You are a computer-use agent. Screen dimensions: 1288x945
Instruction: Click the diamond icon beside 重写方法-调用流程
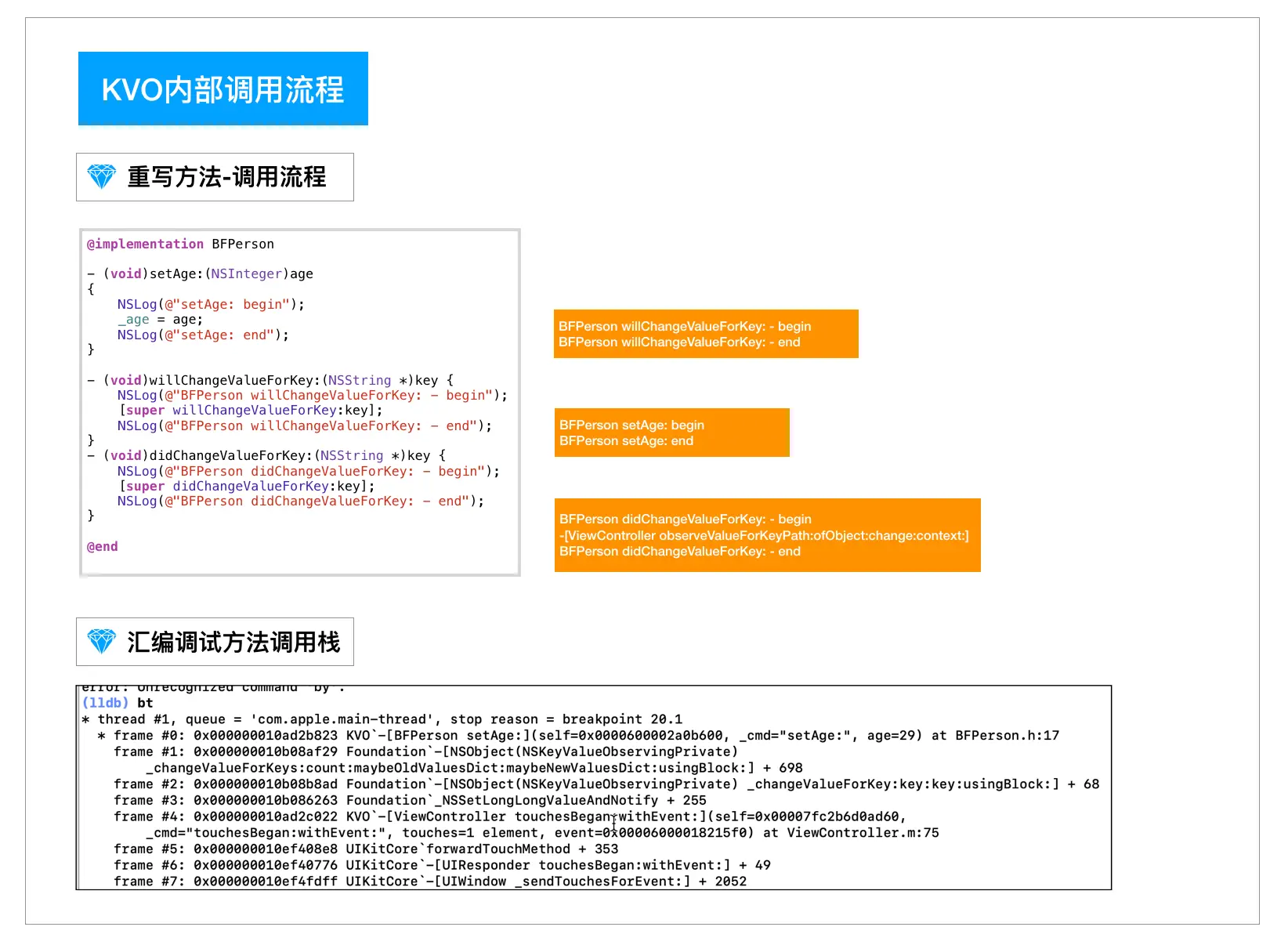pyautogui.click(x=102, y=177)
